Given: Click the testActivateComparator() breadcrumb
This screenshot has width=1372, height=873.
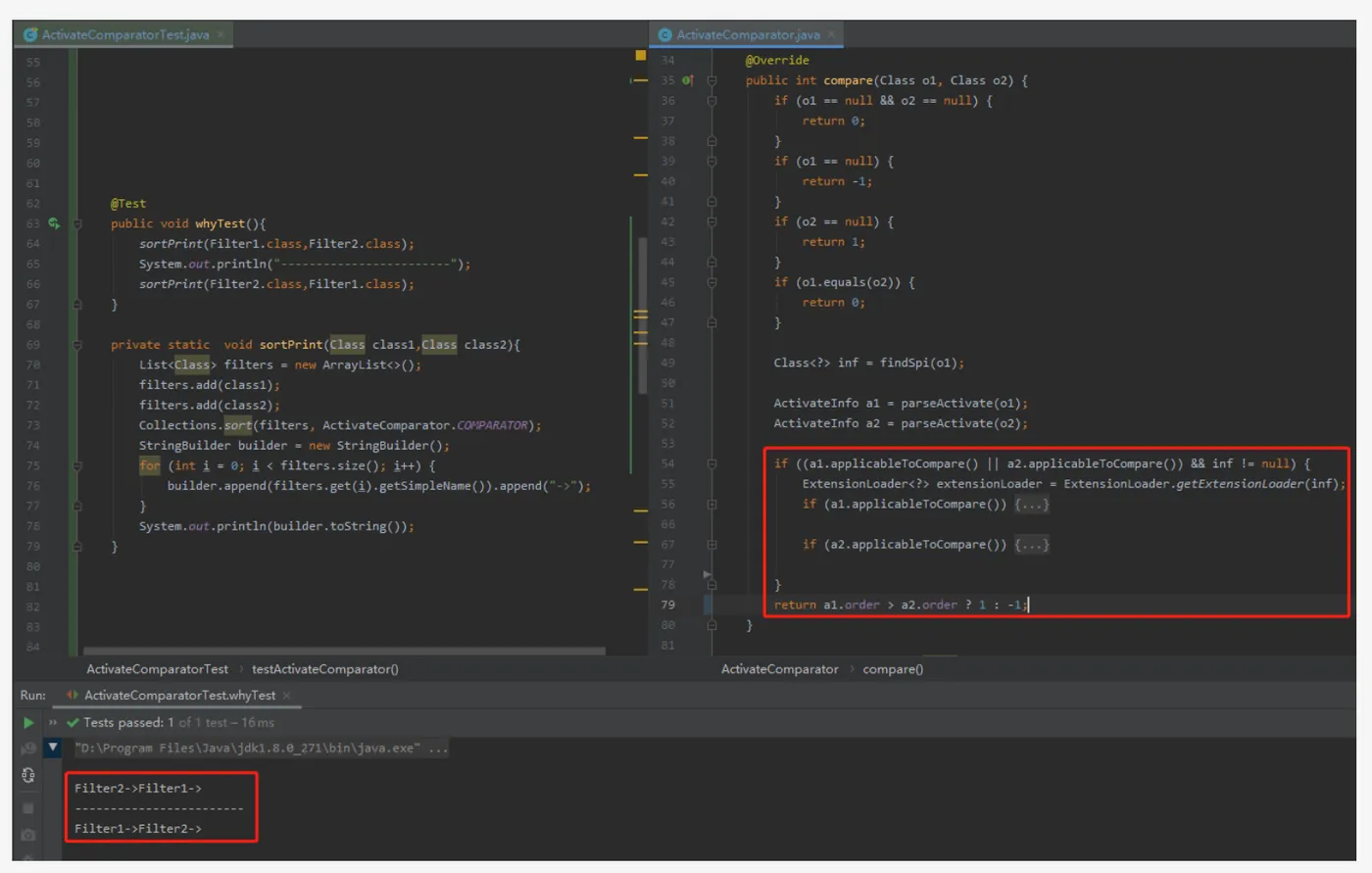Looking at the screenshot, I should click(x=325, y=669).
